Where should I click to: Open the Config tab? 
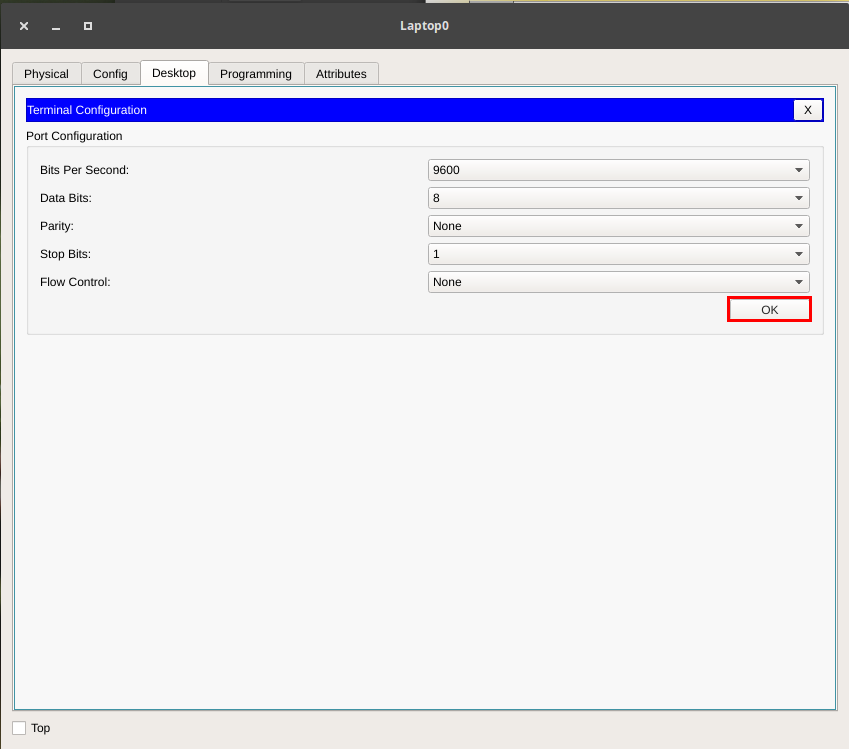(110, 74)
